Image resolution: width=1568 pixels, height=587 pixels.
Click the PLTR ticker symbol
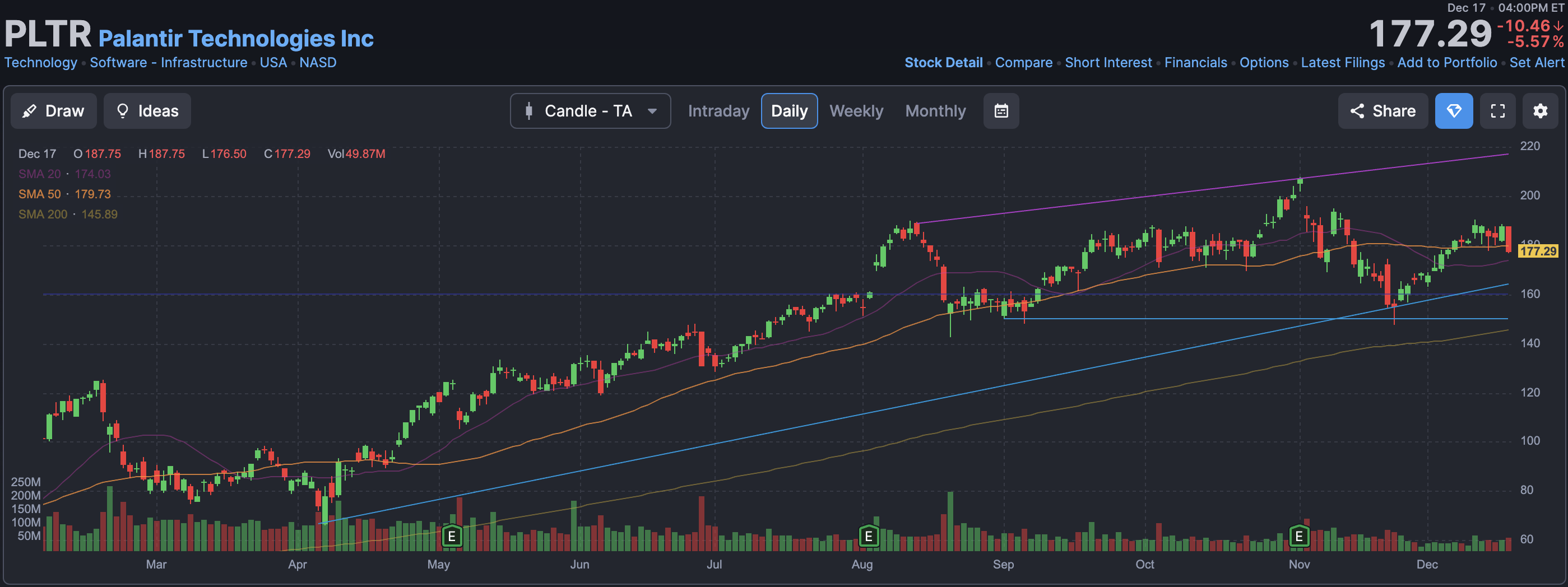(x=48, y=34)
